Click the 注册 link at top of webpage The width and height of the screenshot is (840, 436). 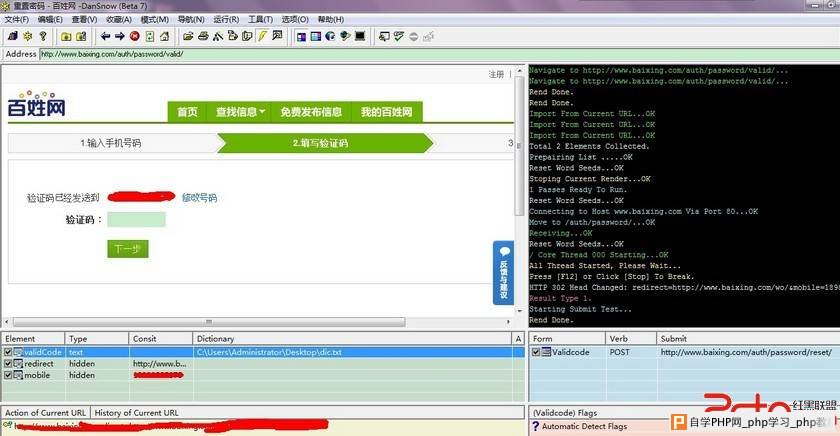click(496, 74)
